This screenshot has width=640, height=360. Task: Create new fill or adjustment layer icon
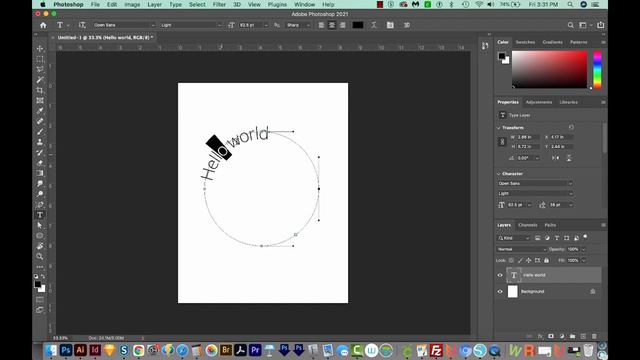pos(562,336)
